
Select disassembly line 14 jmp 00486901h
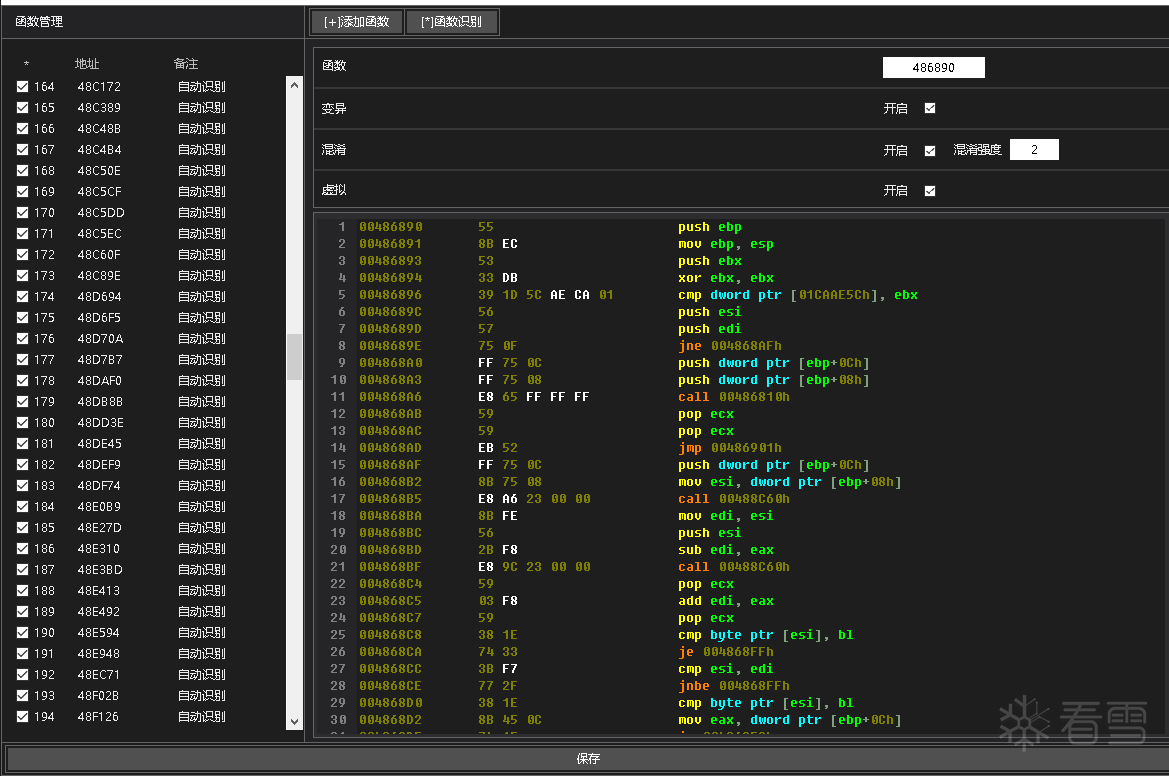point(730,448)
